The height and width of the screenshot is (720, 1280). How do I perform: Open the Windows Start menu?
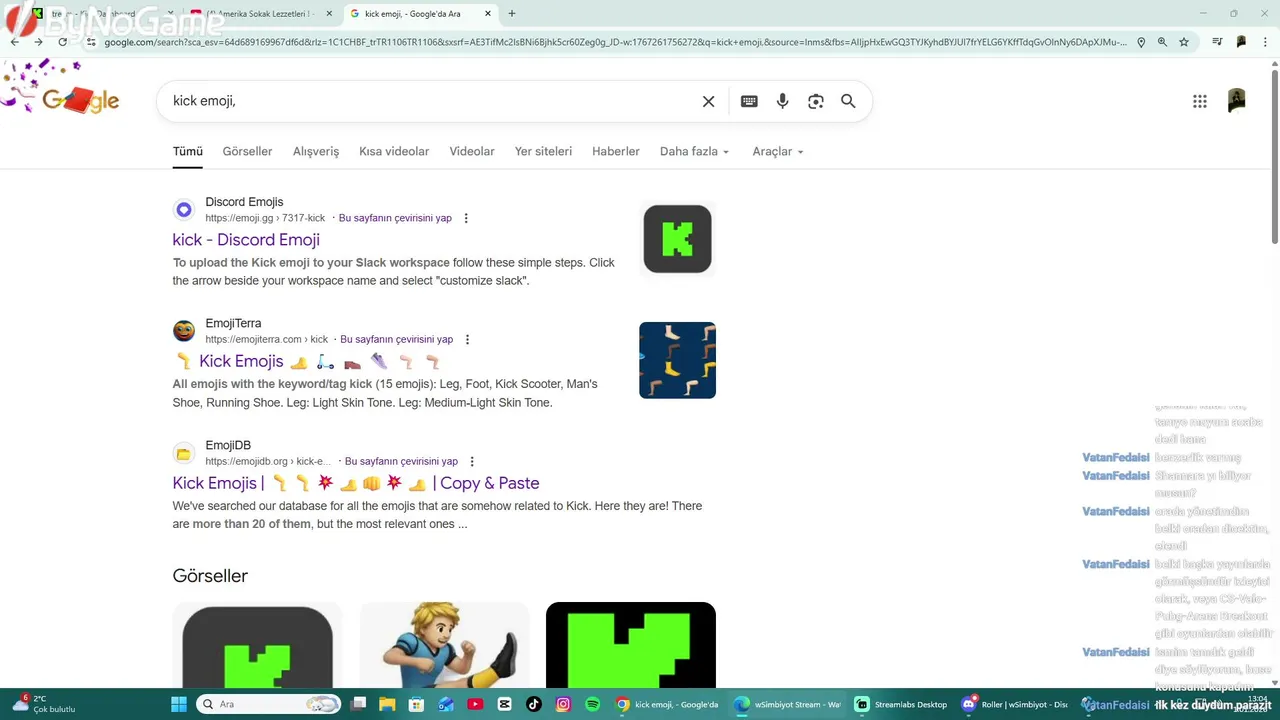(179, 704)
